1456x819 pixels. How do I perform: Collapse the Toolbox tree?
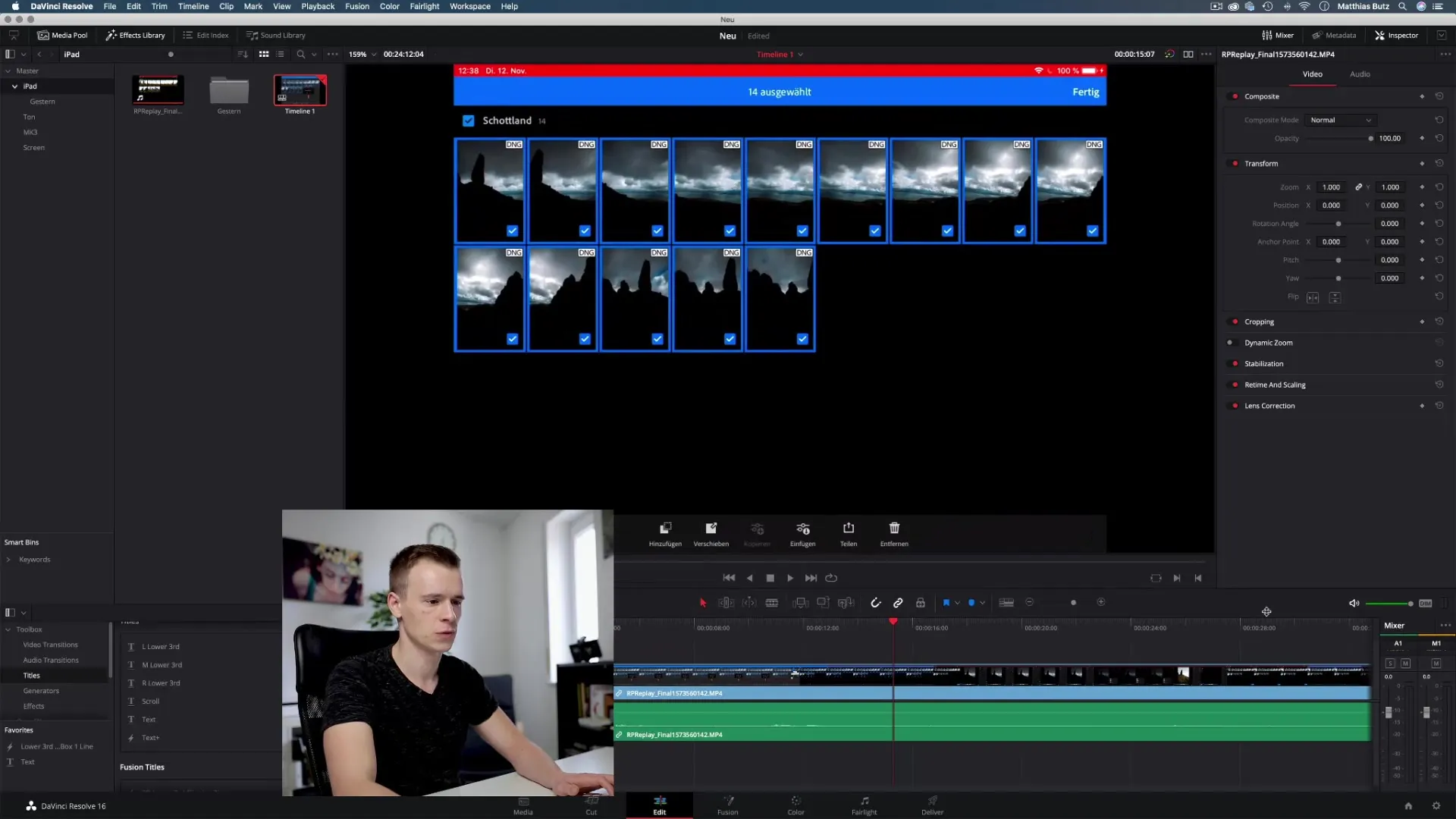[x=8, y=629]
